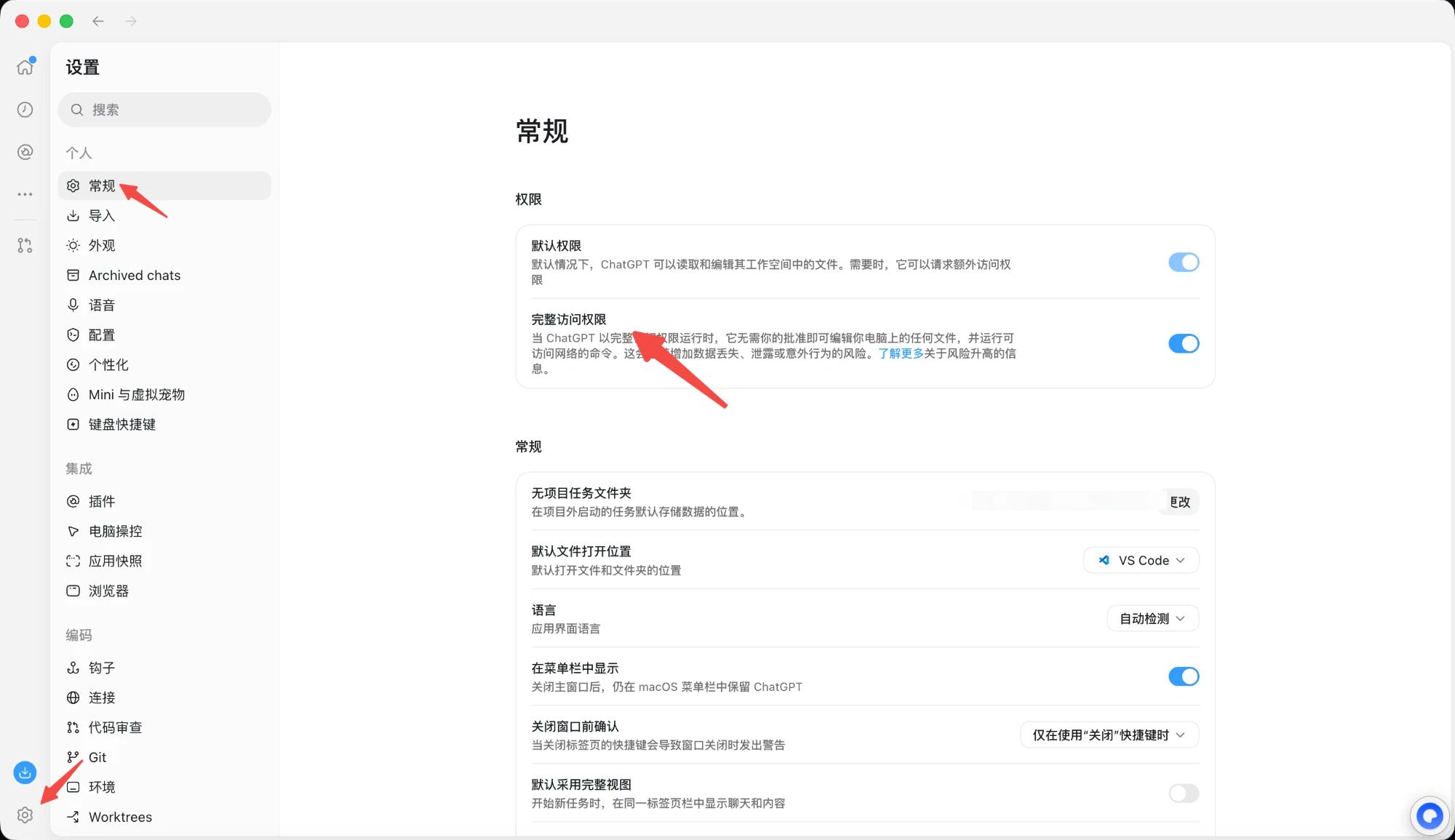1455x840 pixels.
Task: Open the history clock icon
Action: (x=25, y=109)
